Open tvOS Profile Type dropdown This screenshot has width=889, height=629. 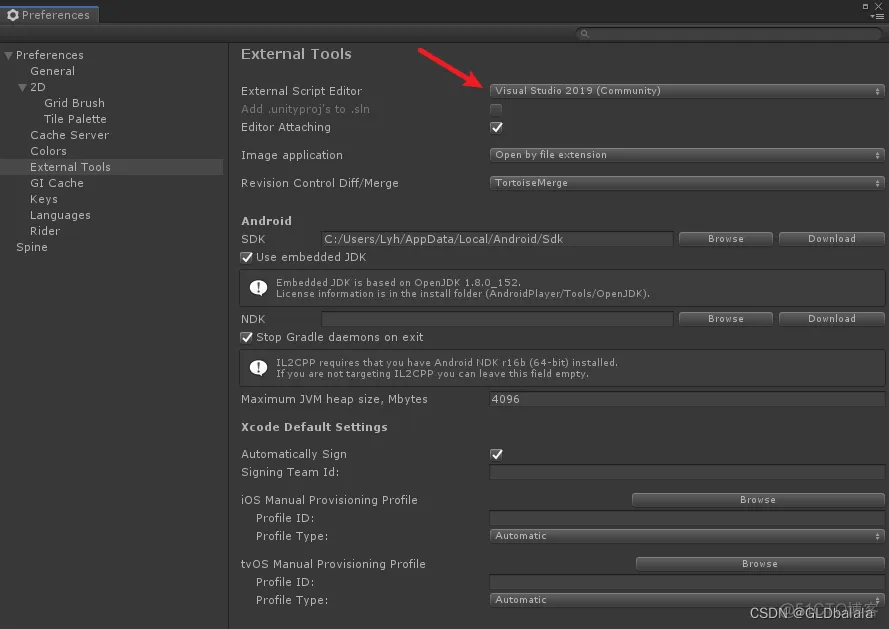click(687, 600)
